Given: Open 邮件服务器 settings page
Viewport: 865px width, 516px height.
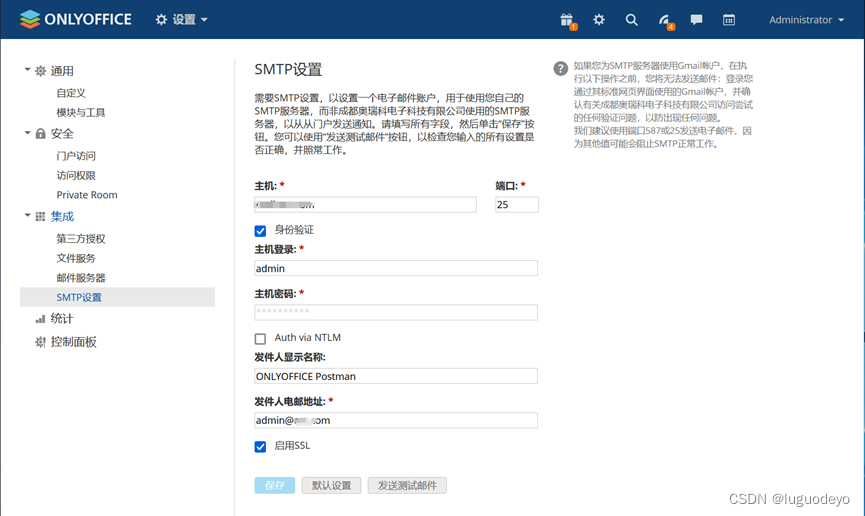Looking at the screenshot, I should pos(81,278).
